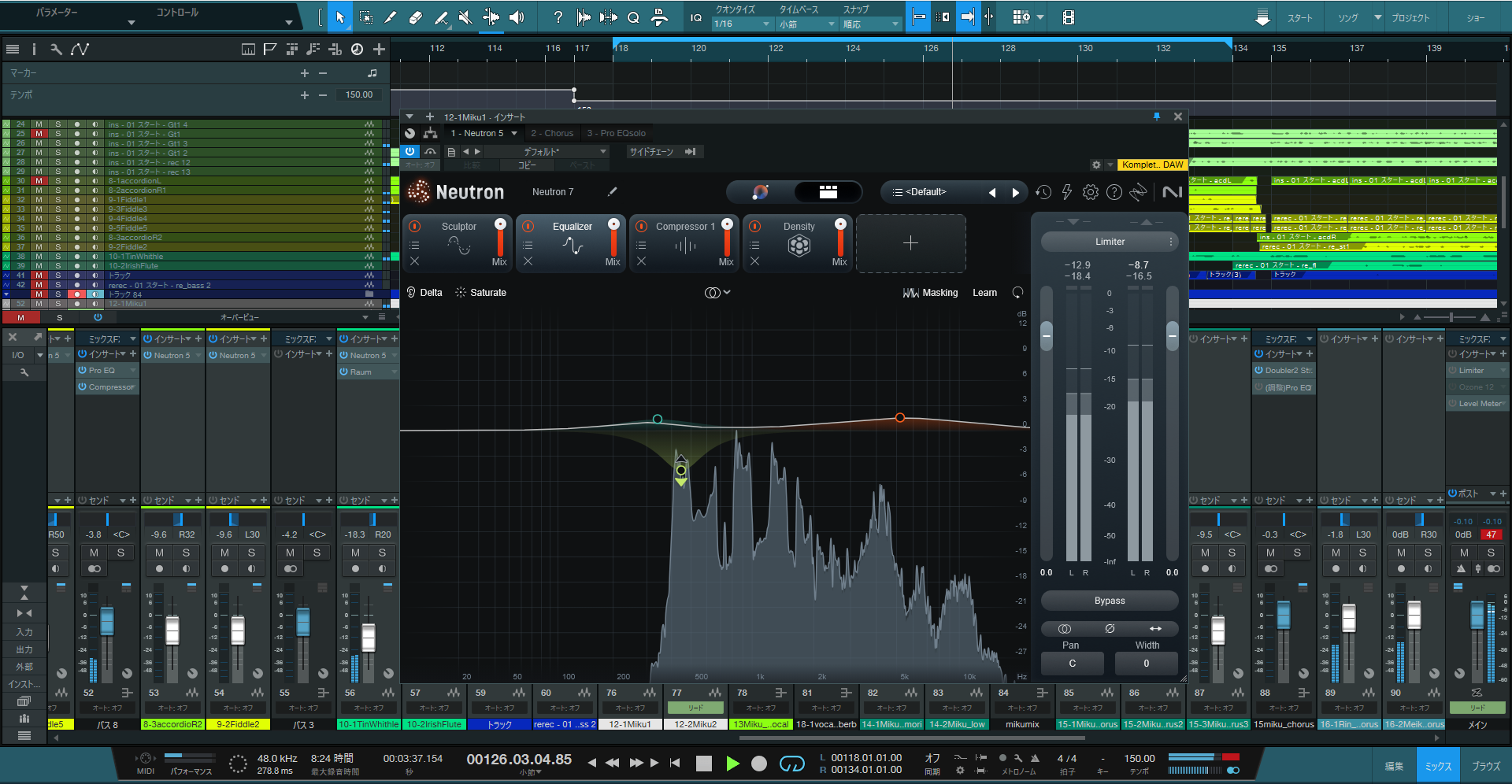The width and height of the screenshot is (1512, 784).
Task: Click the Neutron lightning bolt icon
Action: [x=1067, y=192]
